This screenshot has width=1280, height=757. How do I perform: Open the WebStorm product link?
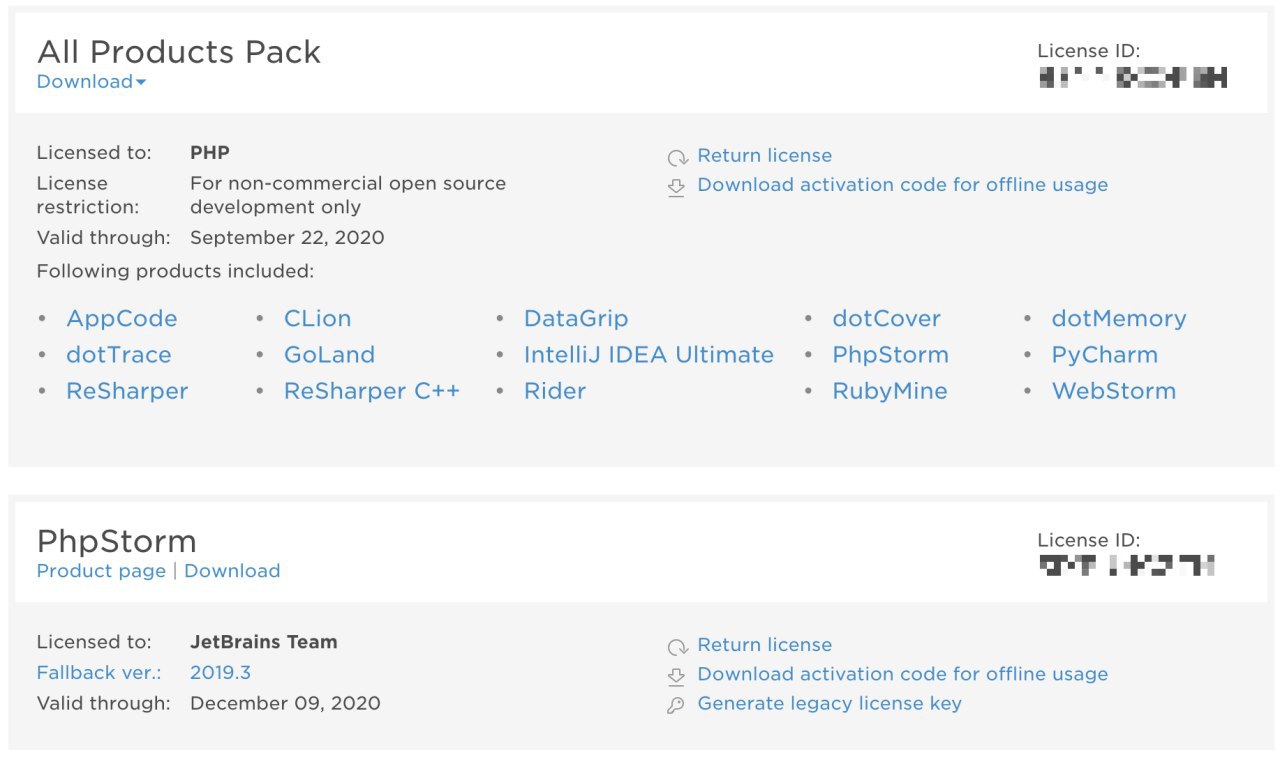click(x=1114, y=391)
